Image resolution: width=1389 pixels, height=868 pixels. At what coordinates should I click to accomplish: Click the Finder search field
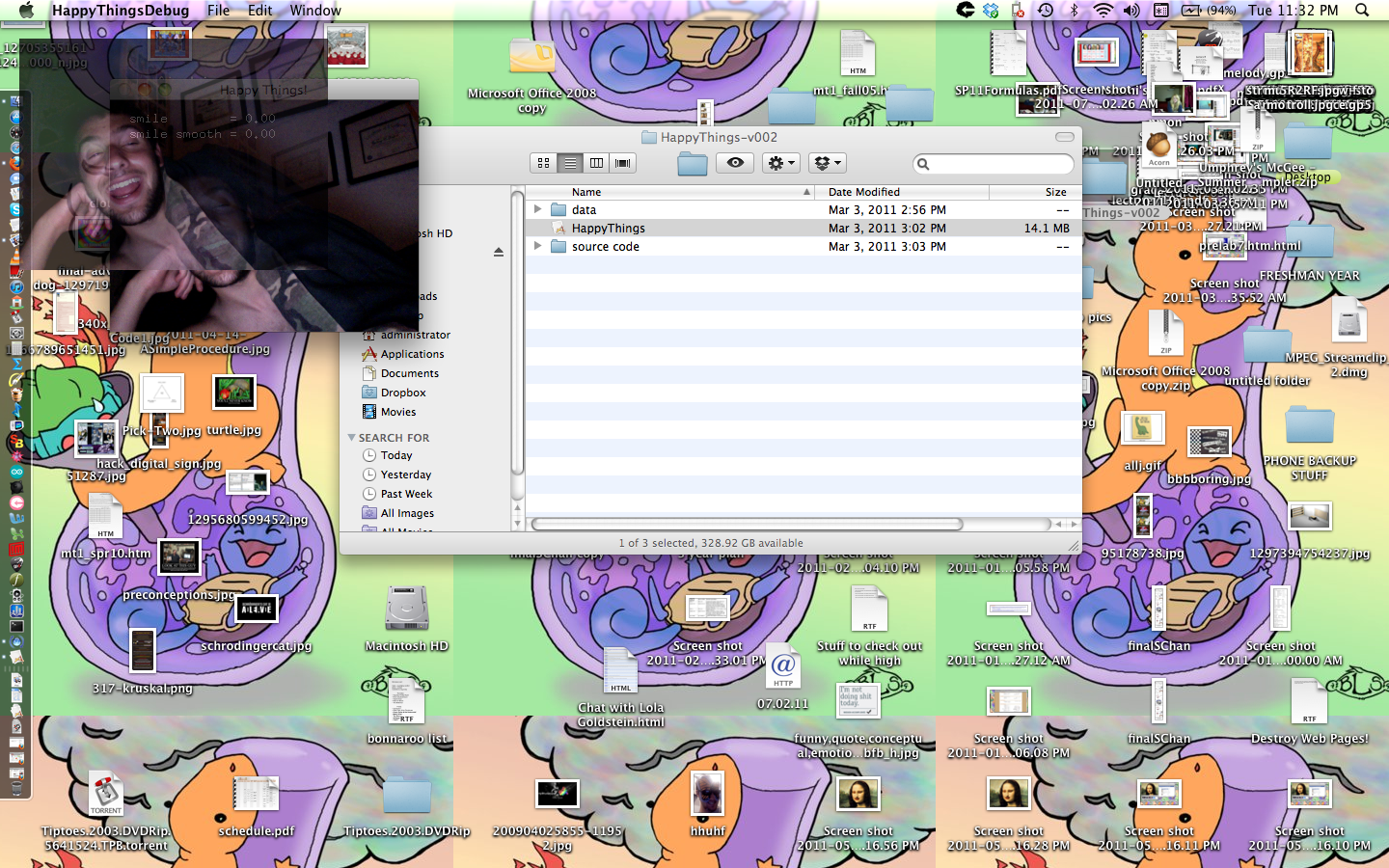click(x=994, y=164)
